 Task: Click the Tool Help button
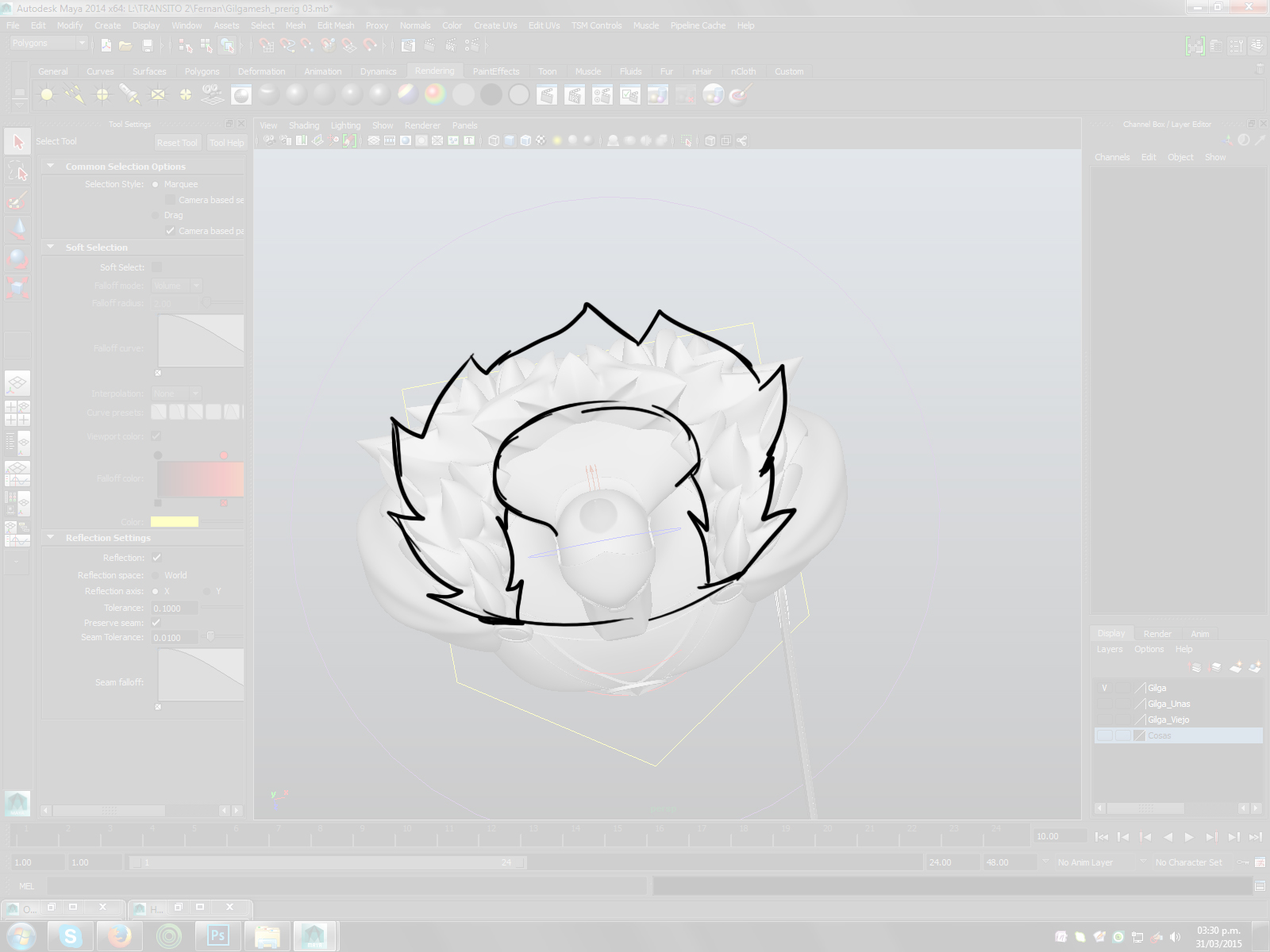point(226,143)
